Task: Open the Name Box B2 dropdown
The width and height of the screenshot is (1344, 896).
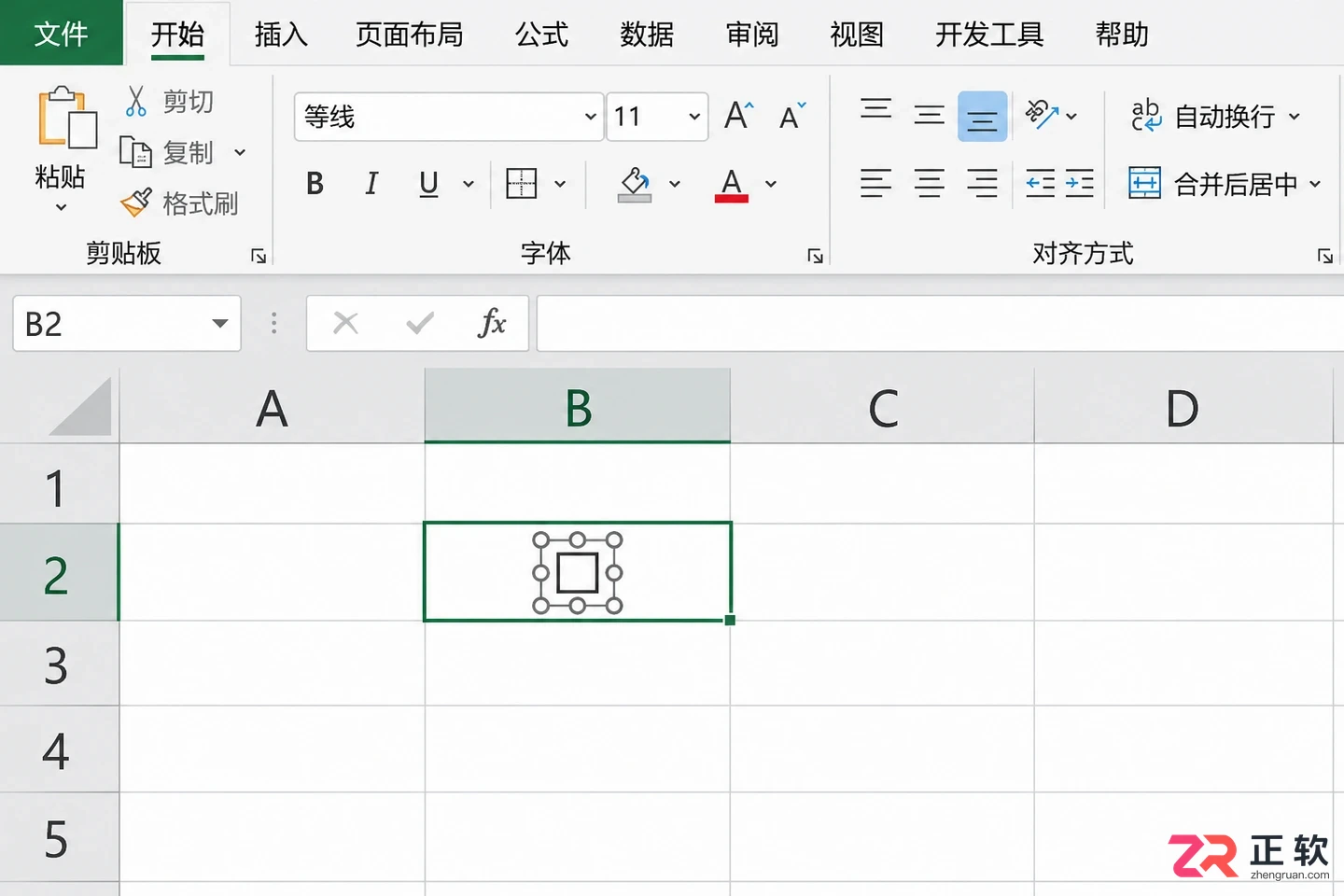Action: 220,324
